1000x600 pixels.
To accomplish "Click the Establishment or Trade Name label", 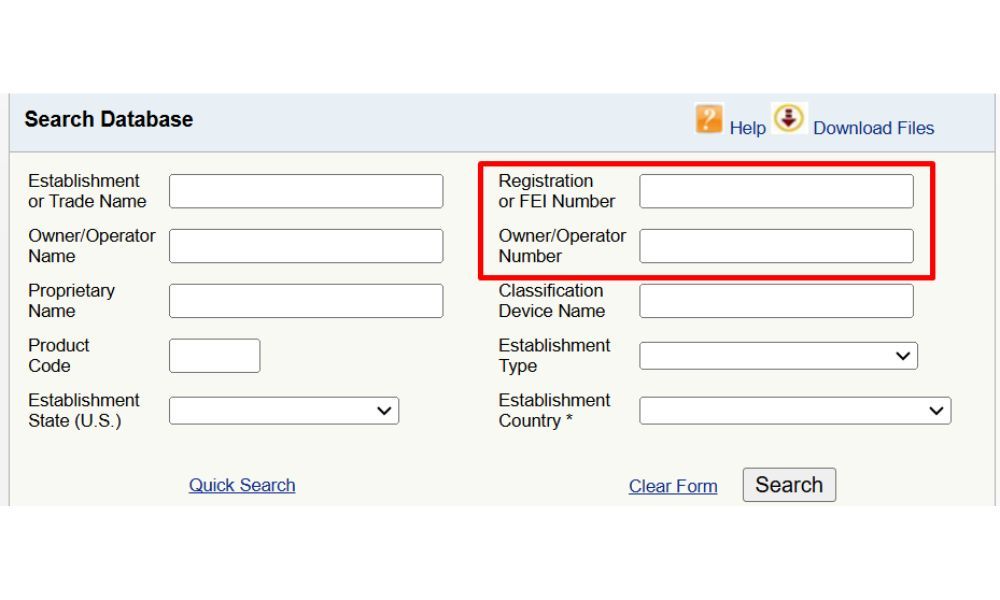I will (x=87, y=191).
